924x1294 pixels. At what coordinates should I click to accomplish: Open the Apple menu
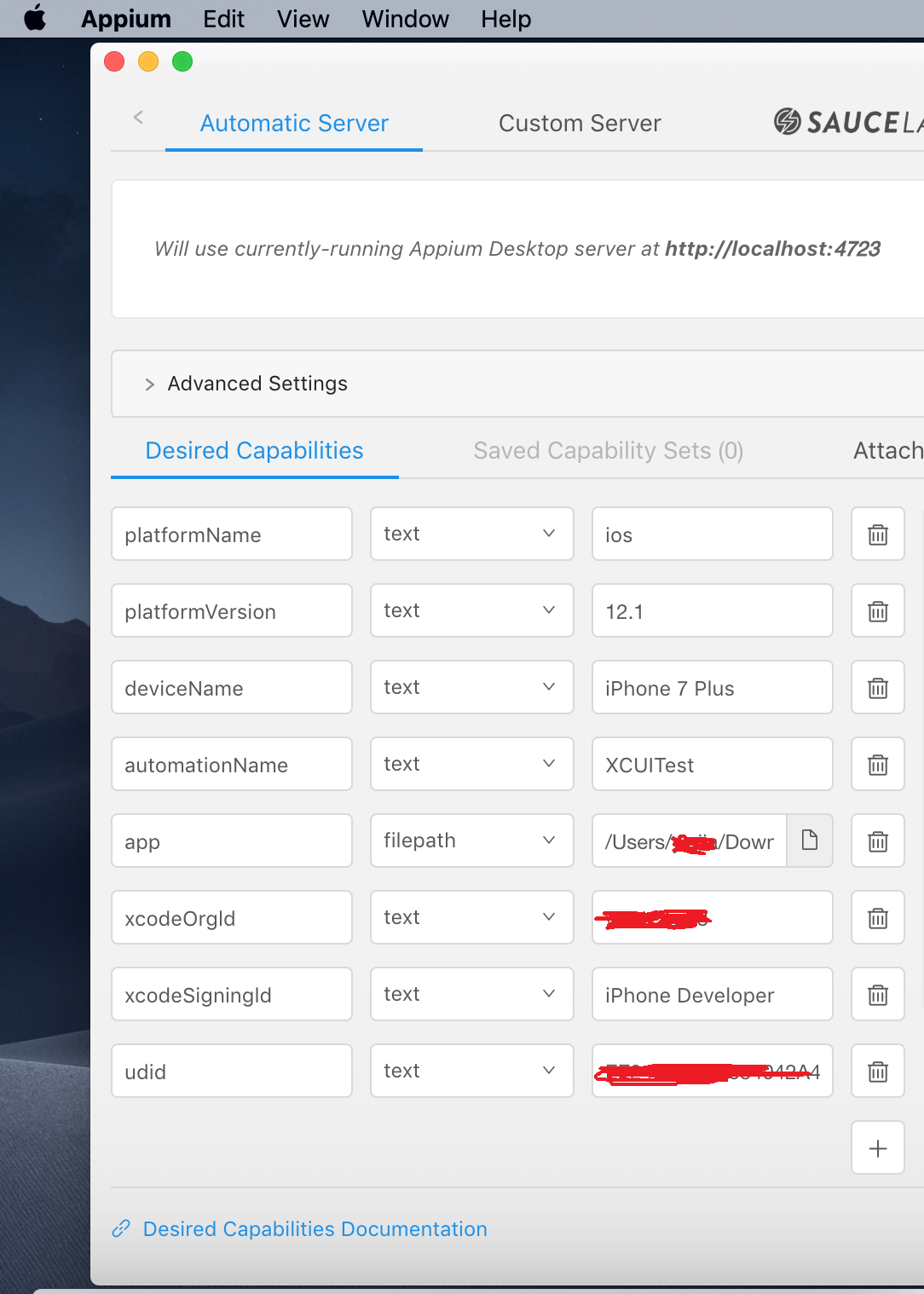pyautogui.click(x=35, y=18)
